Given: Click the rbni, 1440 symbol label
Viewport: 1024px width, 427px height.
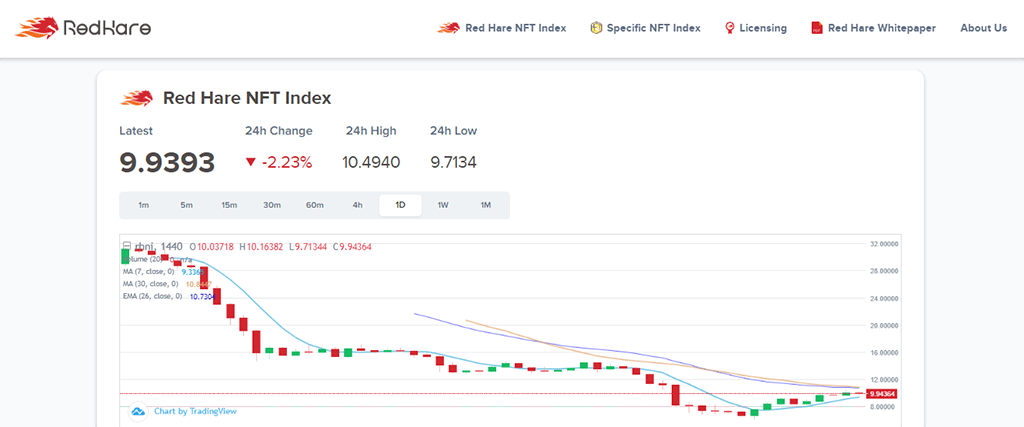Looking at the screenshot, I should [x=159, y=247].
